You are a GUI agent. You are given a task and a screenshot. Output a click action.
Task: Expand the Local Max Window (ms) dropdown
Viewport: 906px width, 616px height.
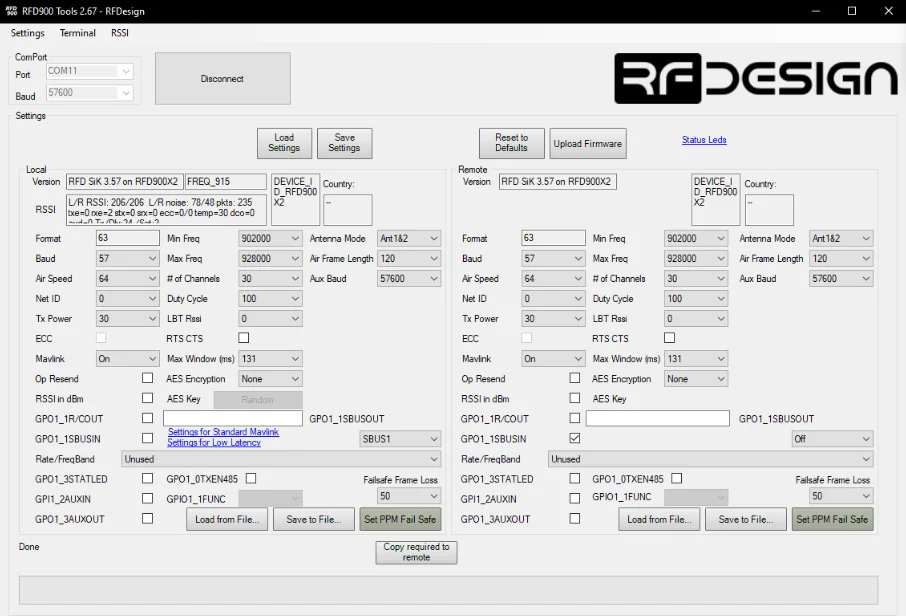click(x=270, y=359)
